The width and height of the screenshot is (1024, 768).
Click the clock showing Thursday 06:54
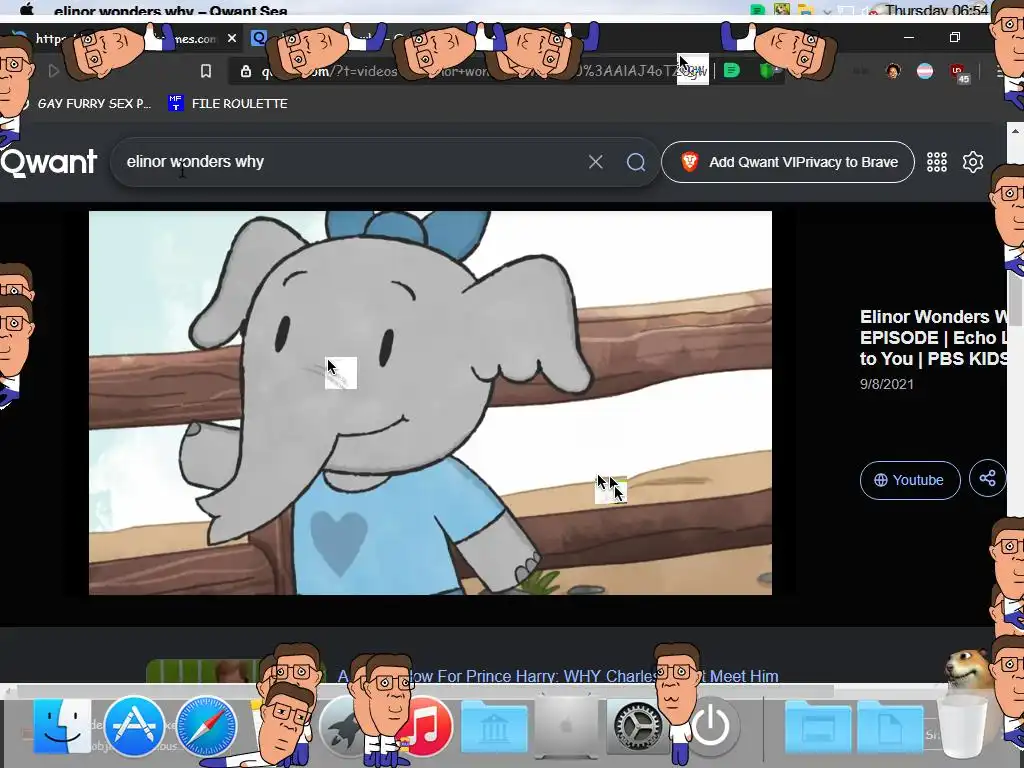click(937, 10)
